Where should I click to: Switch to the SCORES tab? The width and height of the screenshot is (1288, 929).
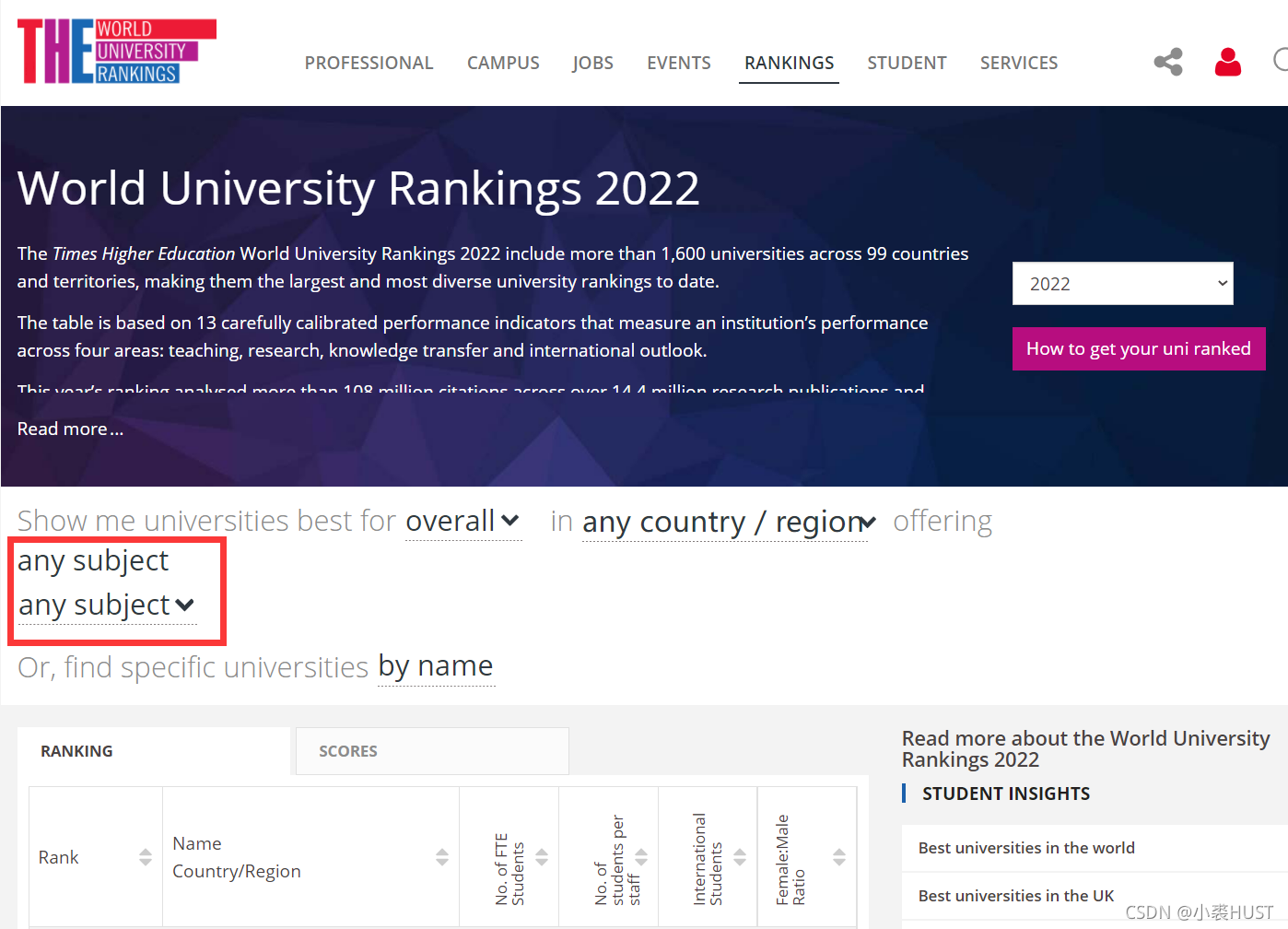point(432,751)
